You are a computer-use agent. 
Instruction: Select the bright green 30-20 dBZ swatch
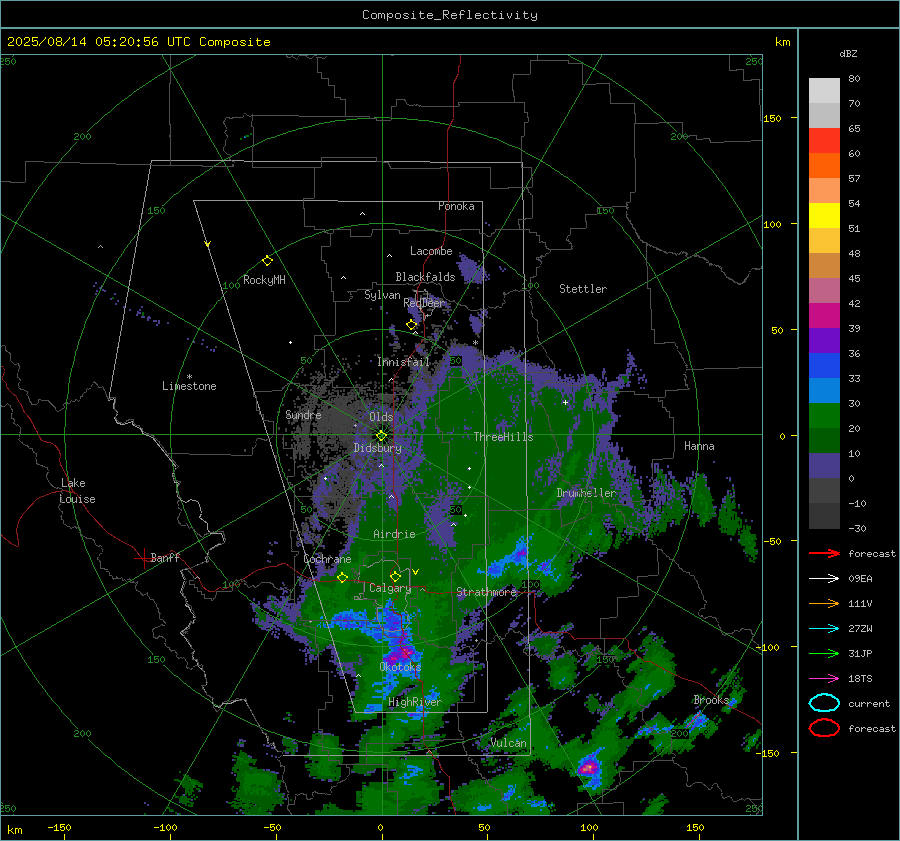[x=824, y=415]
